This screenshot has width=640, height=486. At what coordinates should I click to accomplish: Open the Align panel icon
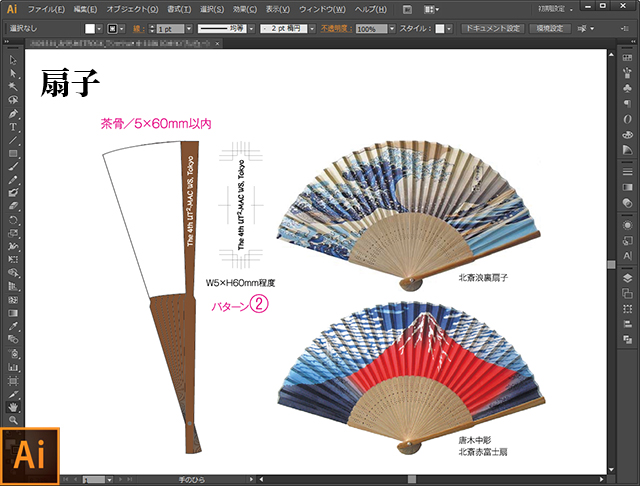pyautogui.click(x=627, y=324)
